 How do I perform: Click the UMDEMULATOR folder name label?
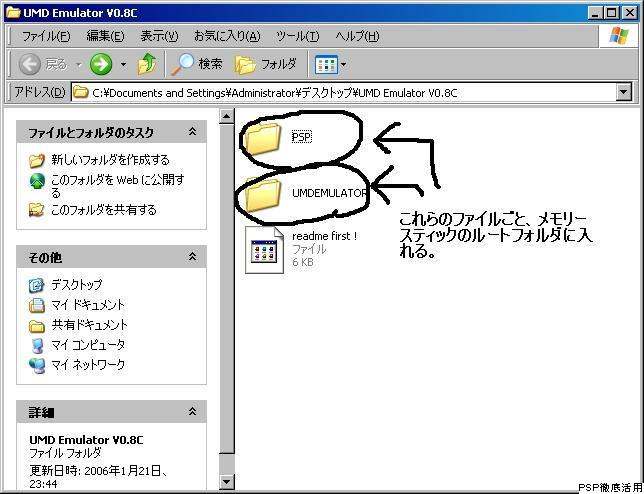(329, 193)
